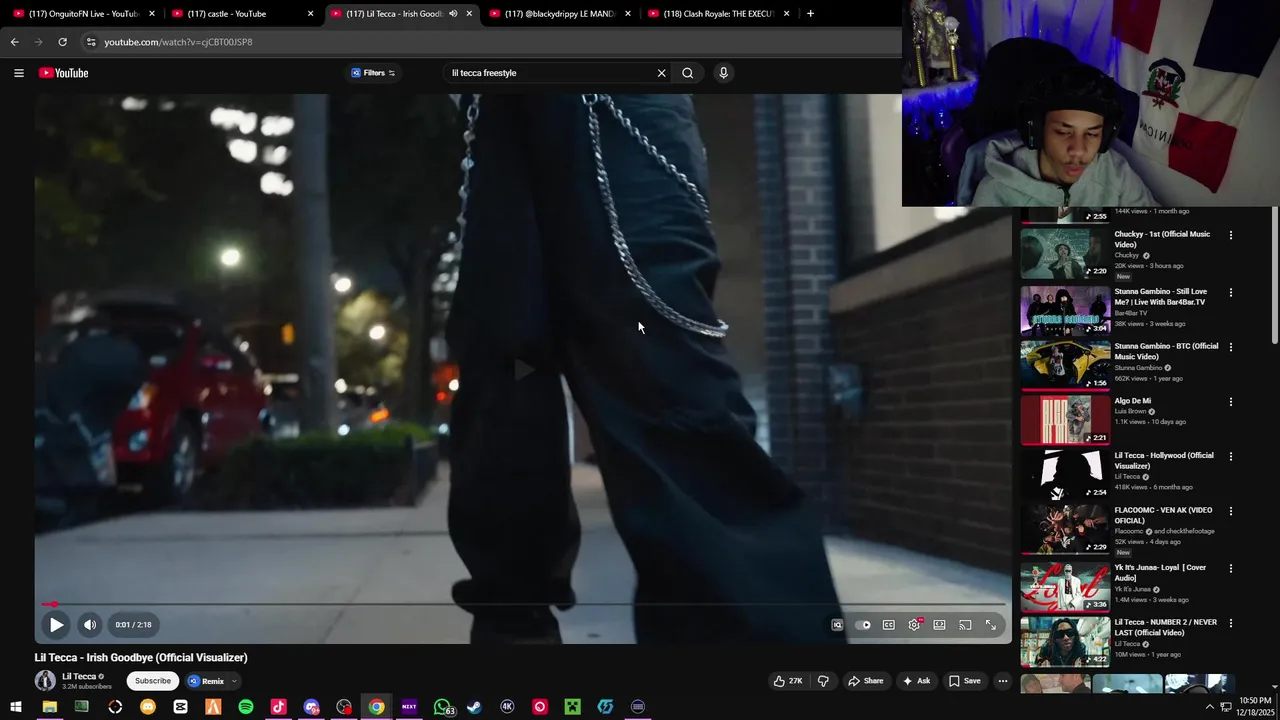Screen dimensions: 1280x720
Task: Open the Lil Tecca channel avatar
Action: pyautogui.click(x=45, y=681)
